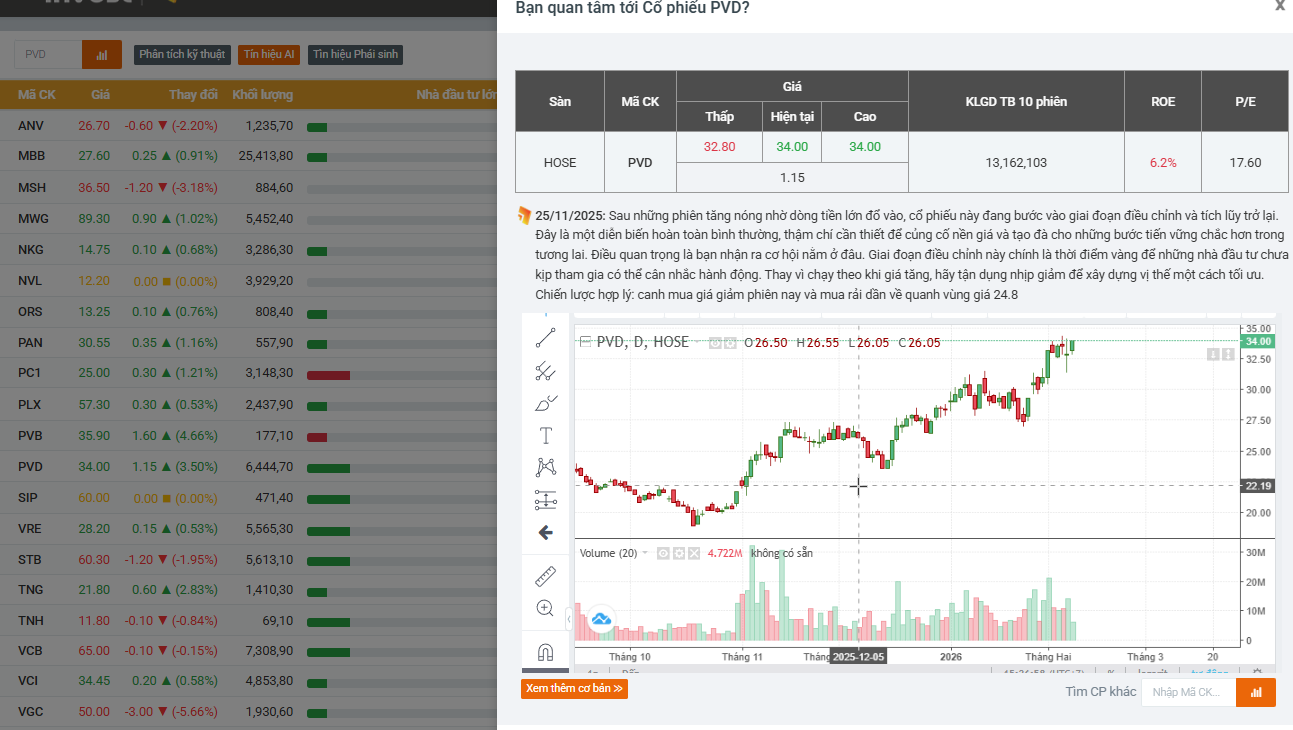The image size is (1293, 730).
Task: Click the 34.00 price label on chart axis
Action: click(1256, 341)
